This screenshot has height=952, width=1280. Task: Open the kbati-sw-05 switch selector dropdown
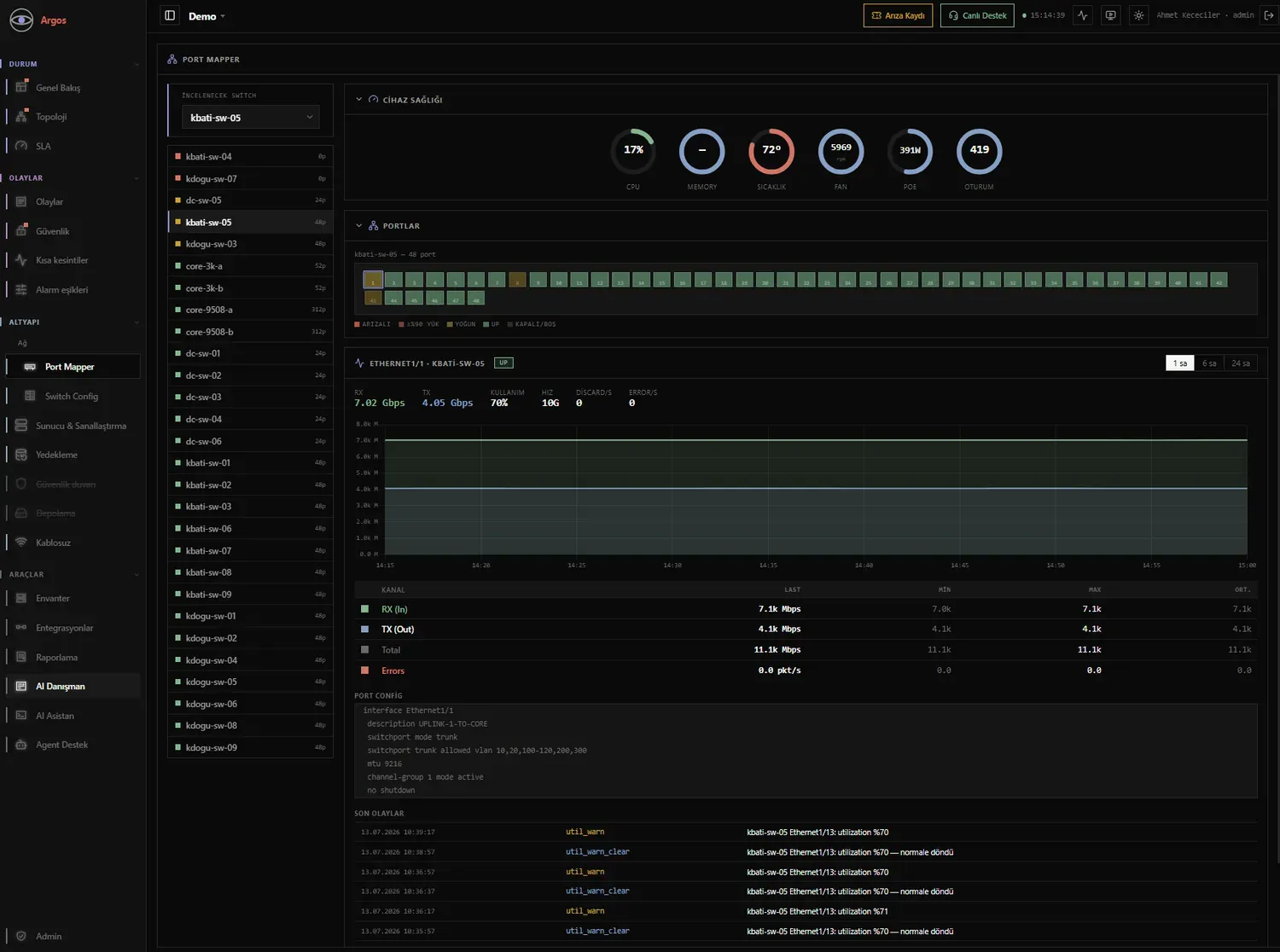[x=250, y=118]
